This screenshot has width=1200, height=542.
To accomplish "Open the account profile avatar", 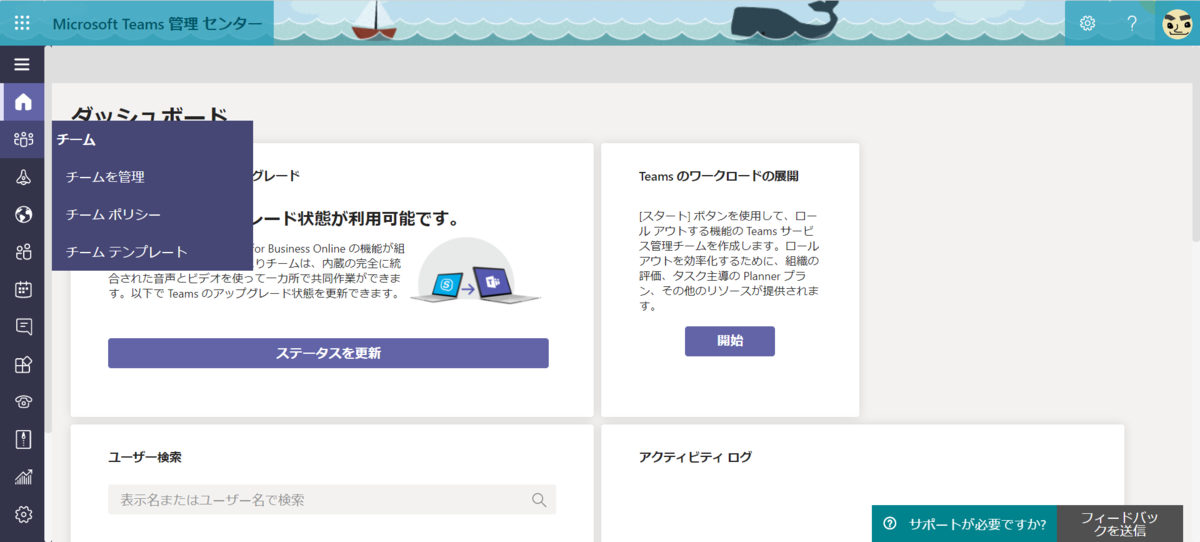I will pos(1177,22).
